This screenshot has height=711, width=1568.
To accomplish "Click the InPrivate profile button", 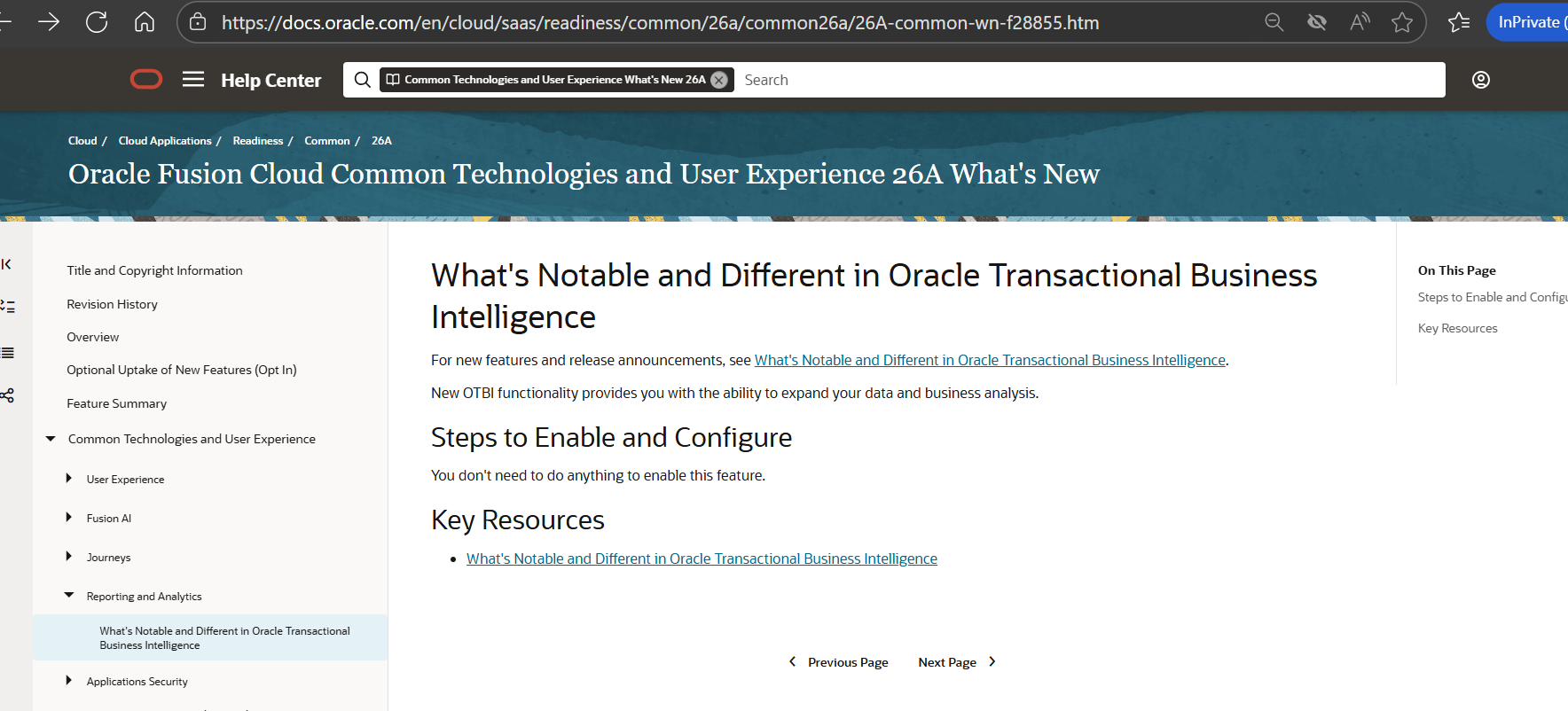I will coord(1528,22).
